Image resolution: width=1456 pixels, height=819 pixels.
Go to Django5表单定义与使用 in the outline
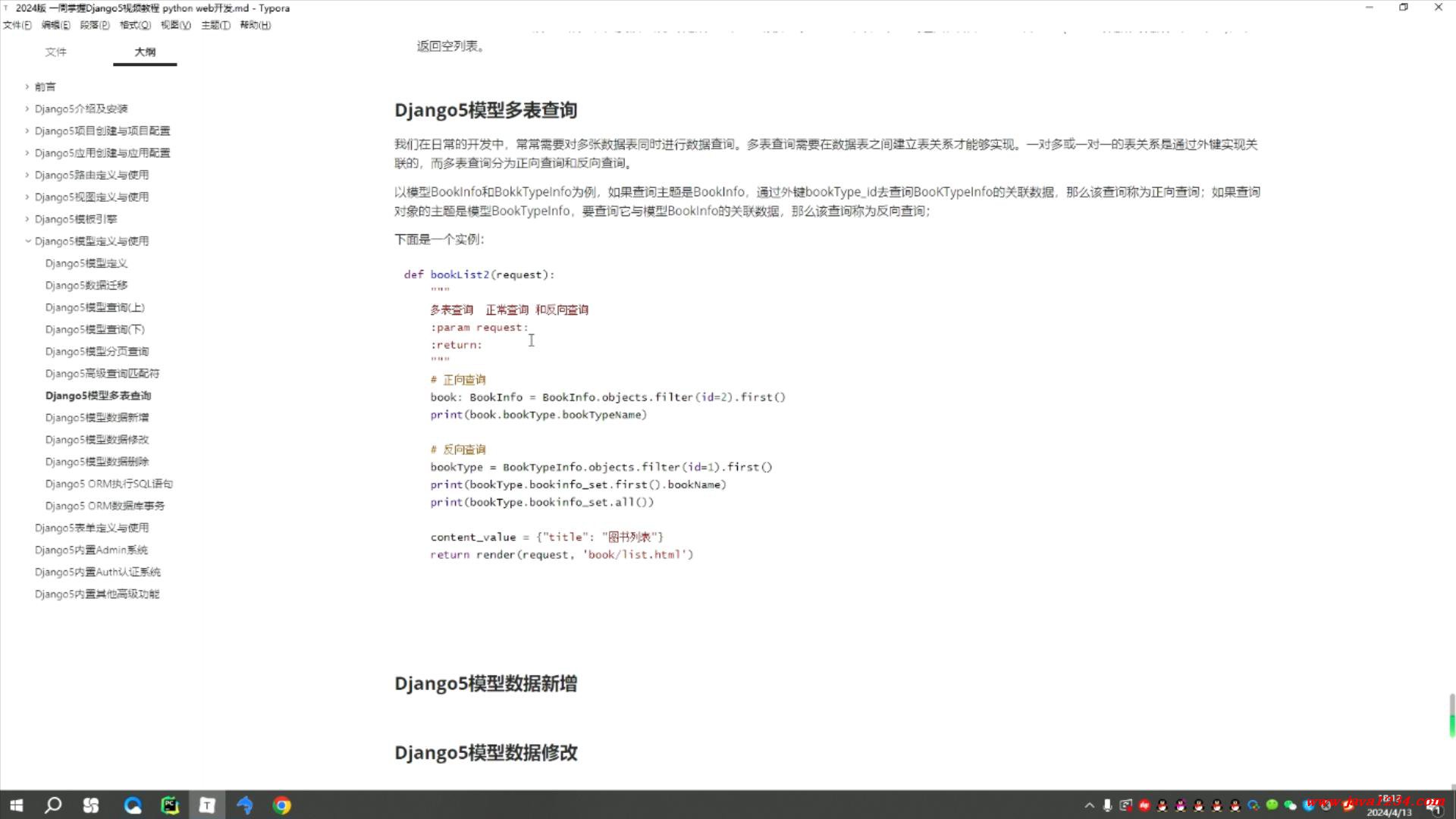point(92,527)
